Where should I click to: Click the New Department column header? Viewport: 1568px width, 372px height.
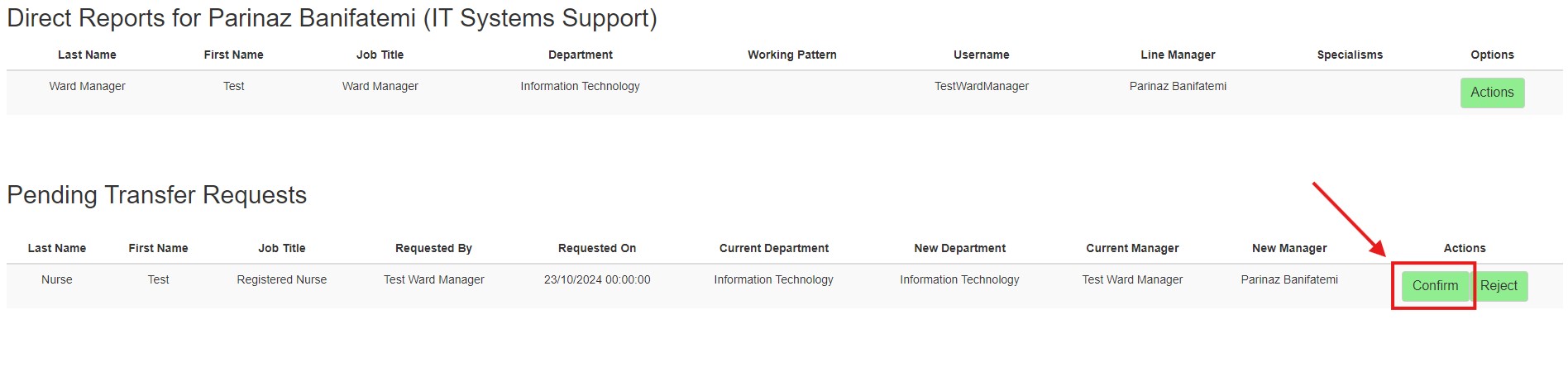coord(960,248)
